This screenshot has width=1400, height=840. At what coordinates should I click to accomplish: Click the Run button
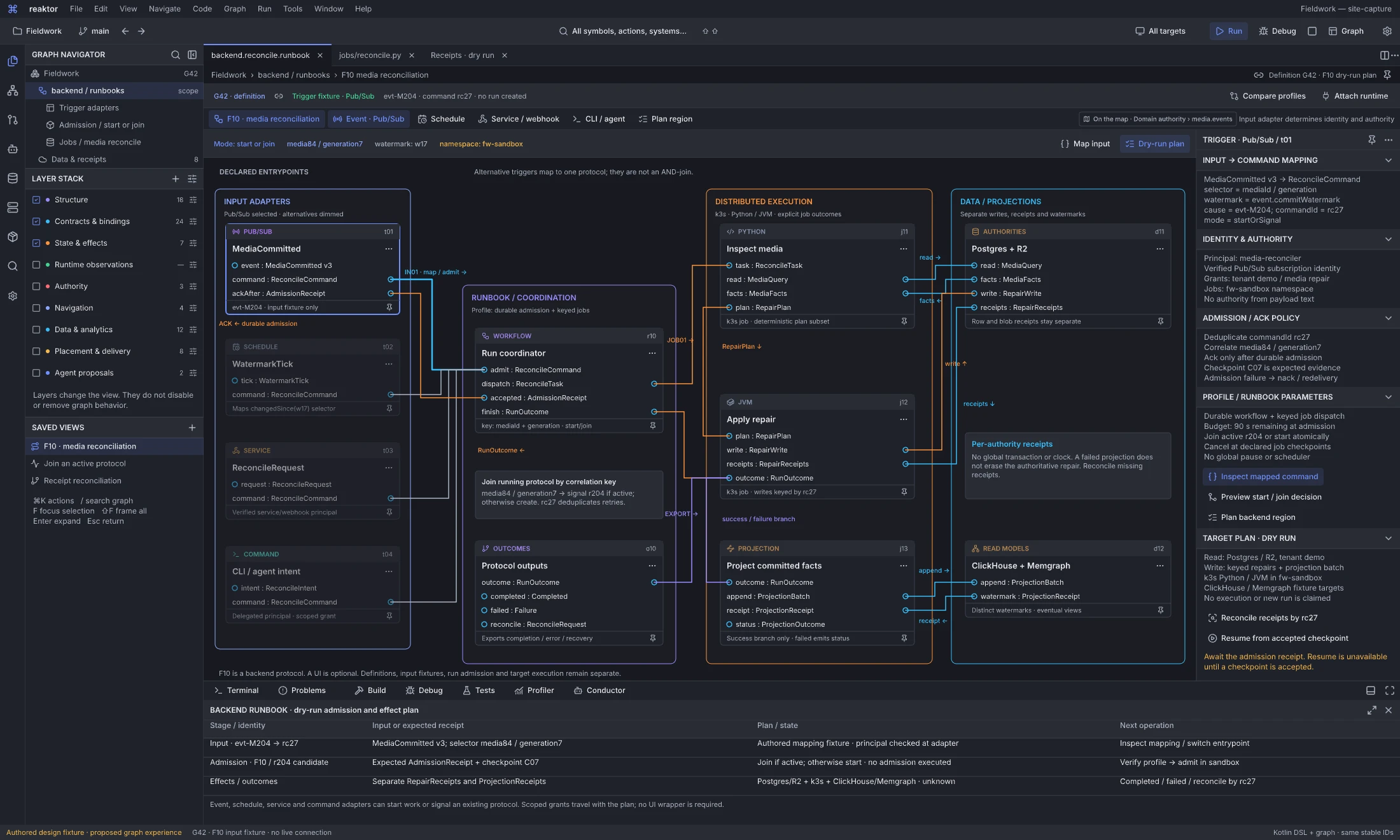1229,31
